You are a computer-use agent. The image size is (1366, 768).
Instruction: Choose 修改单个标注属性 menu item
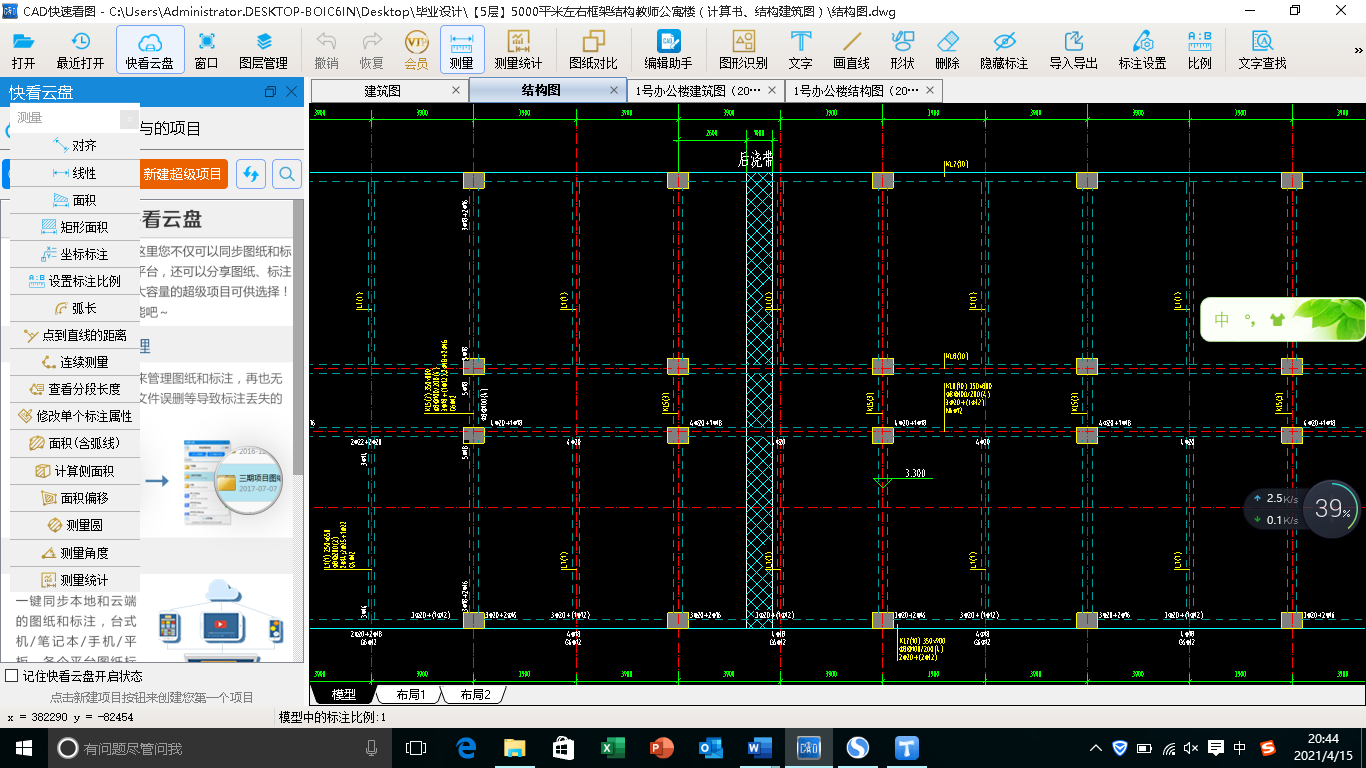pos(75,416)
